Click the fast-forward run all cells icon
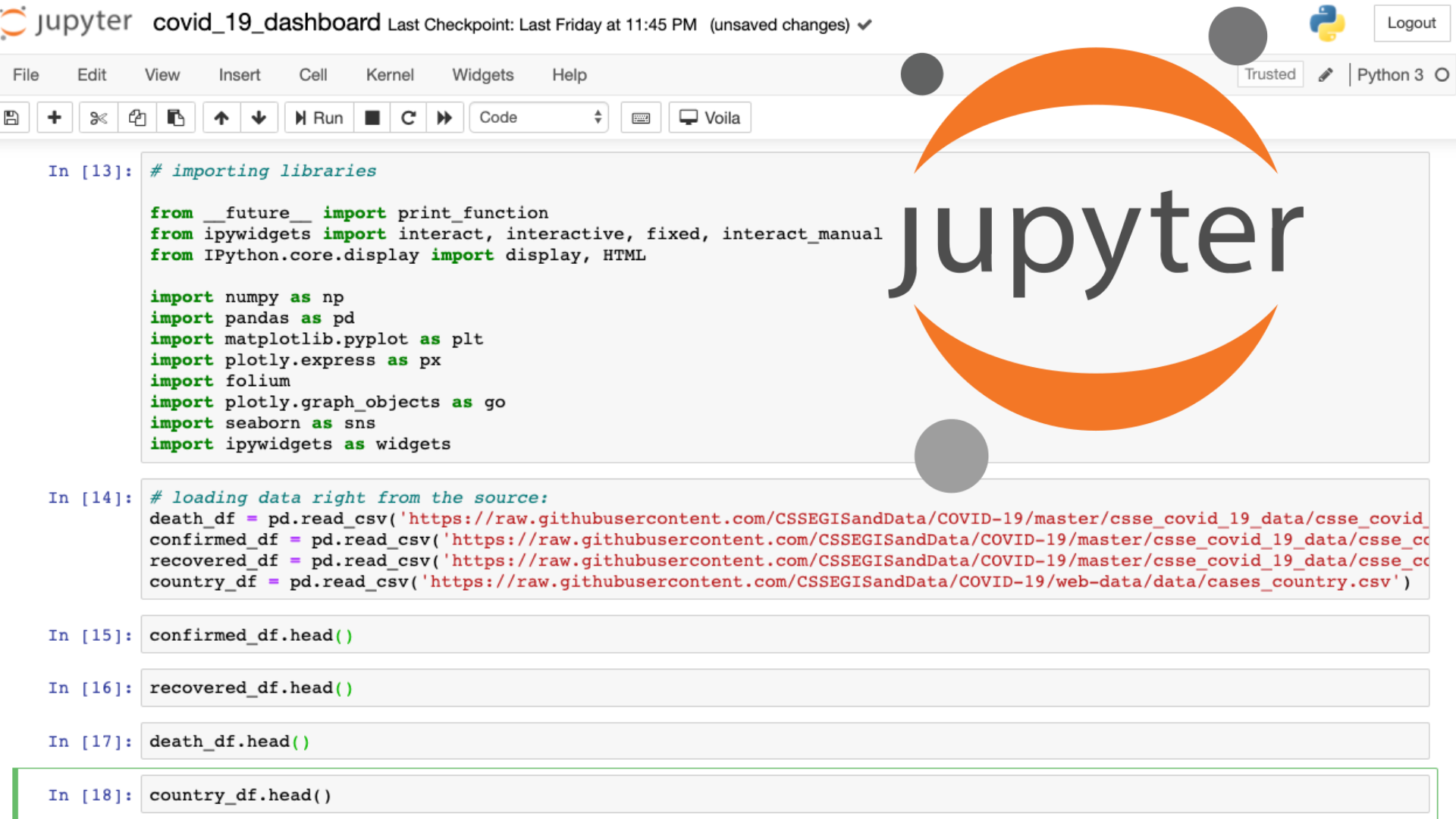 point(445,118)
